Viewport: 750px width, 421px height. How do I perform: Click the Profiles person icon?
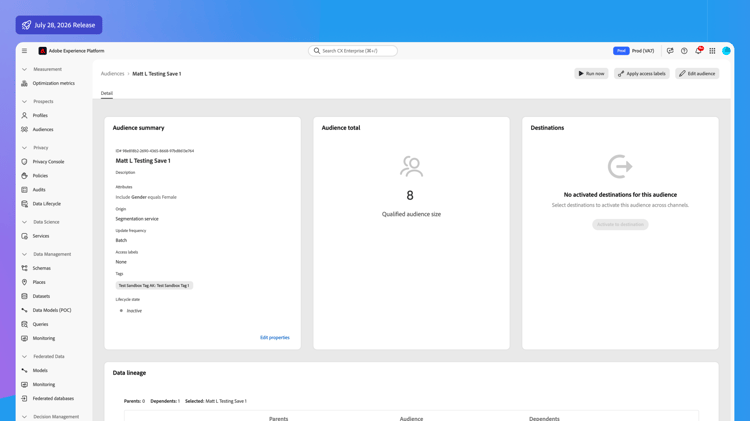tap(24, 115)
